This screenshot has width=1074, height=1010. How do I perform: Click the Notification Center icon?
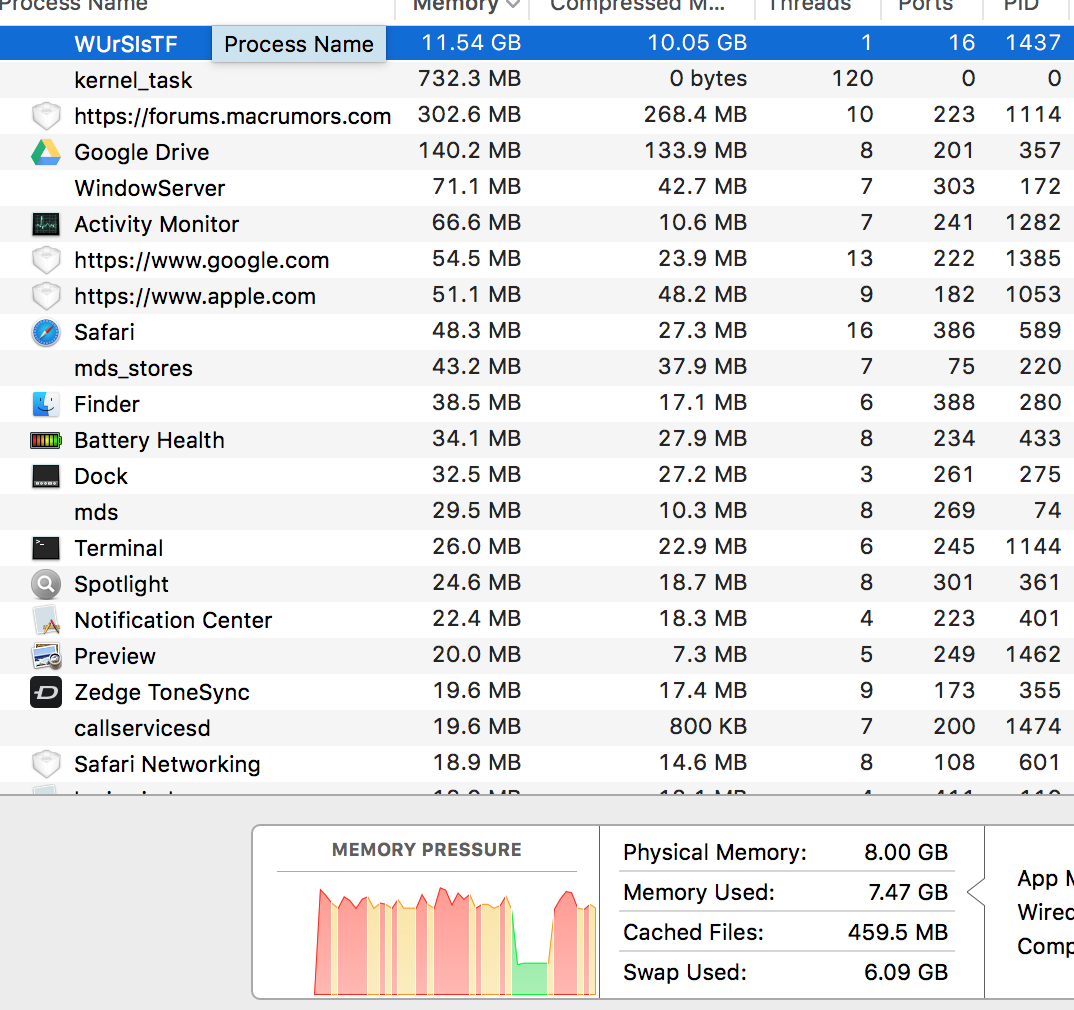click(46, 620)
